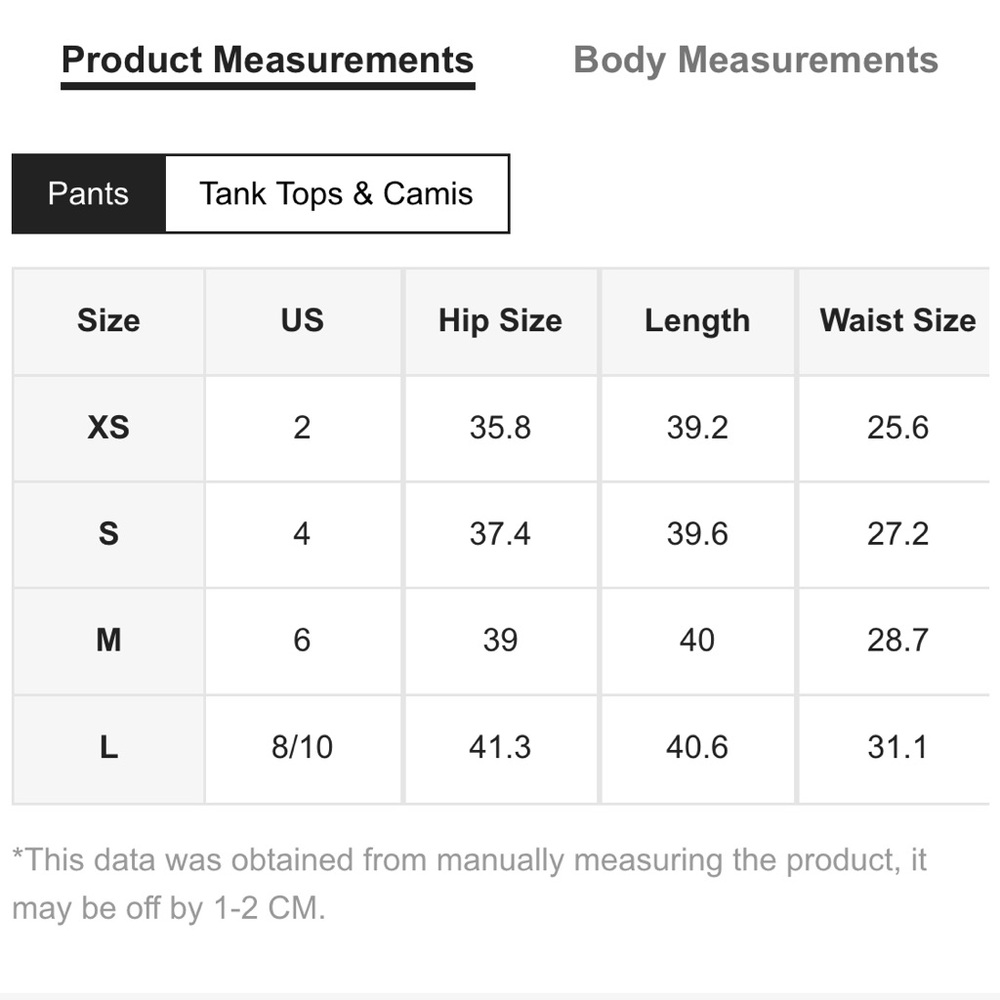Select the L size row label
This screenshot has width=1000, height=1000.
point(108,748)
